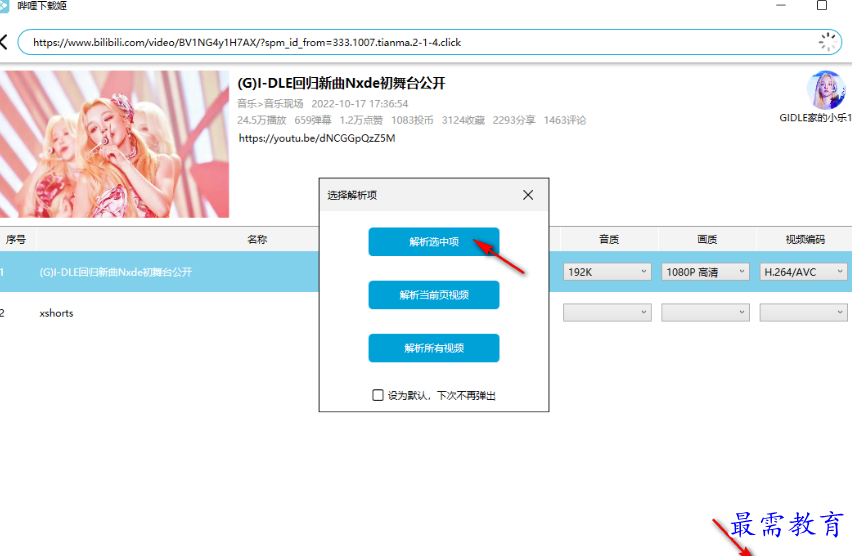The height and width of the screenshot is (556, 852).
Task: Click the app logo in the title bar
Action: click(4, 6)
